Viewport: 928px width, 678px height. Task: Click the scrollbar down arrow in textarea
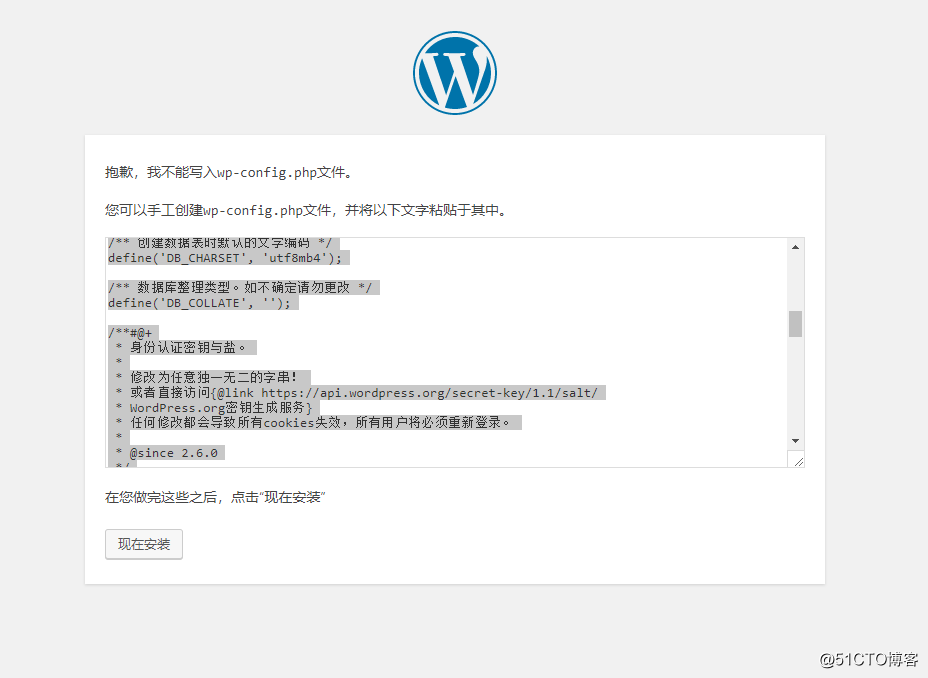[795, 441]
